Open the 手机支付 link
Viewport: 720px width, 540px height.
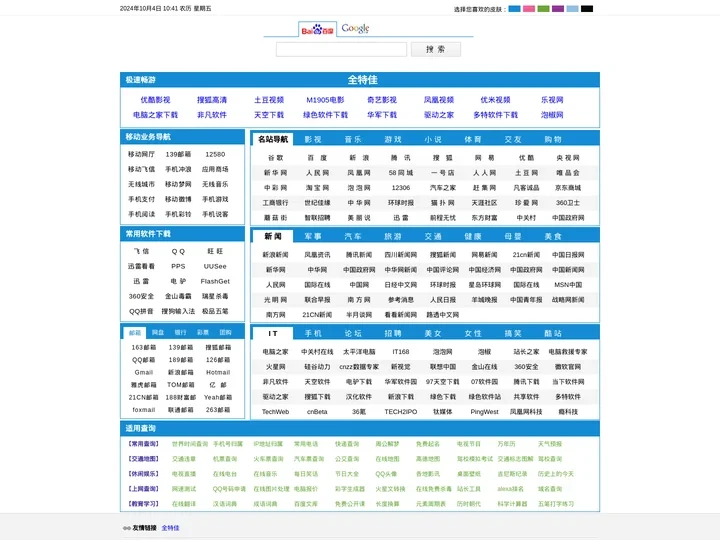coord(141,199)
